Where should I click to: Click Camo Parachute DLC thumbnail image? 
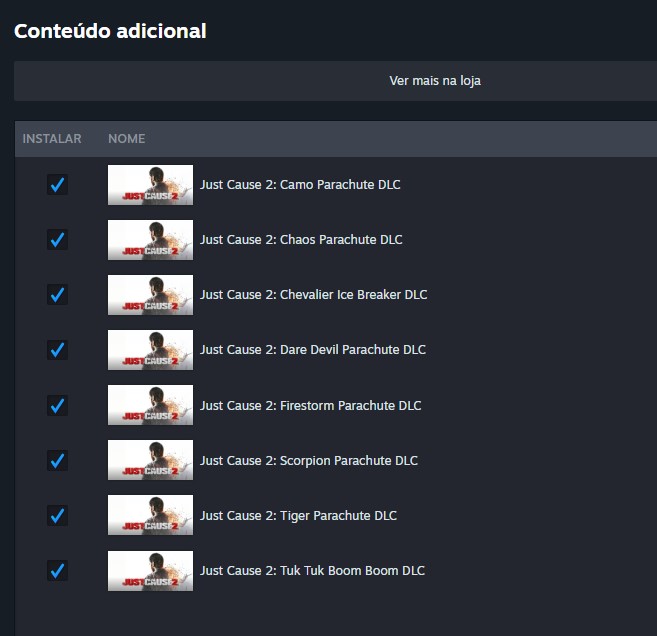[x=150, y=185]
